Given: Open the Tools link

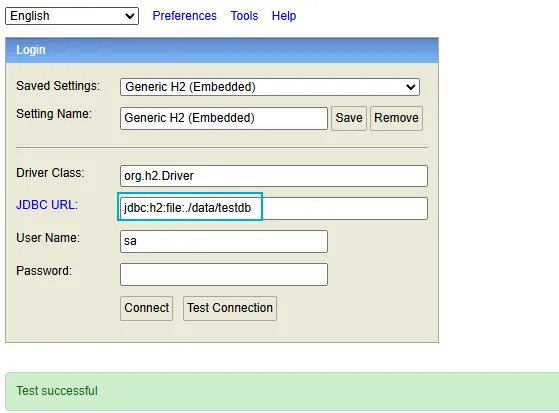Looking at the screenshot, I should [x=244, y=16].
